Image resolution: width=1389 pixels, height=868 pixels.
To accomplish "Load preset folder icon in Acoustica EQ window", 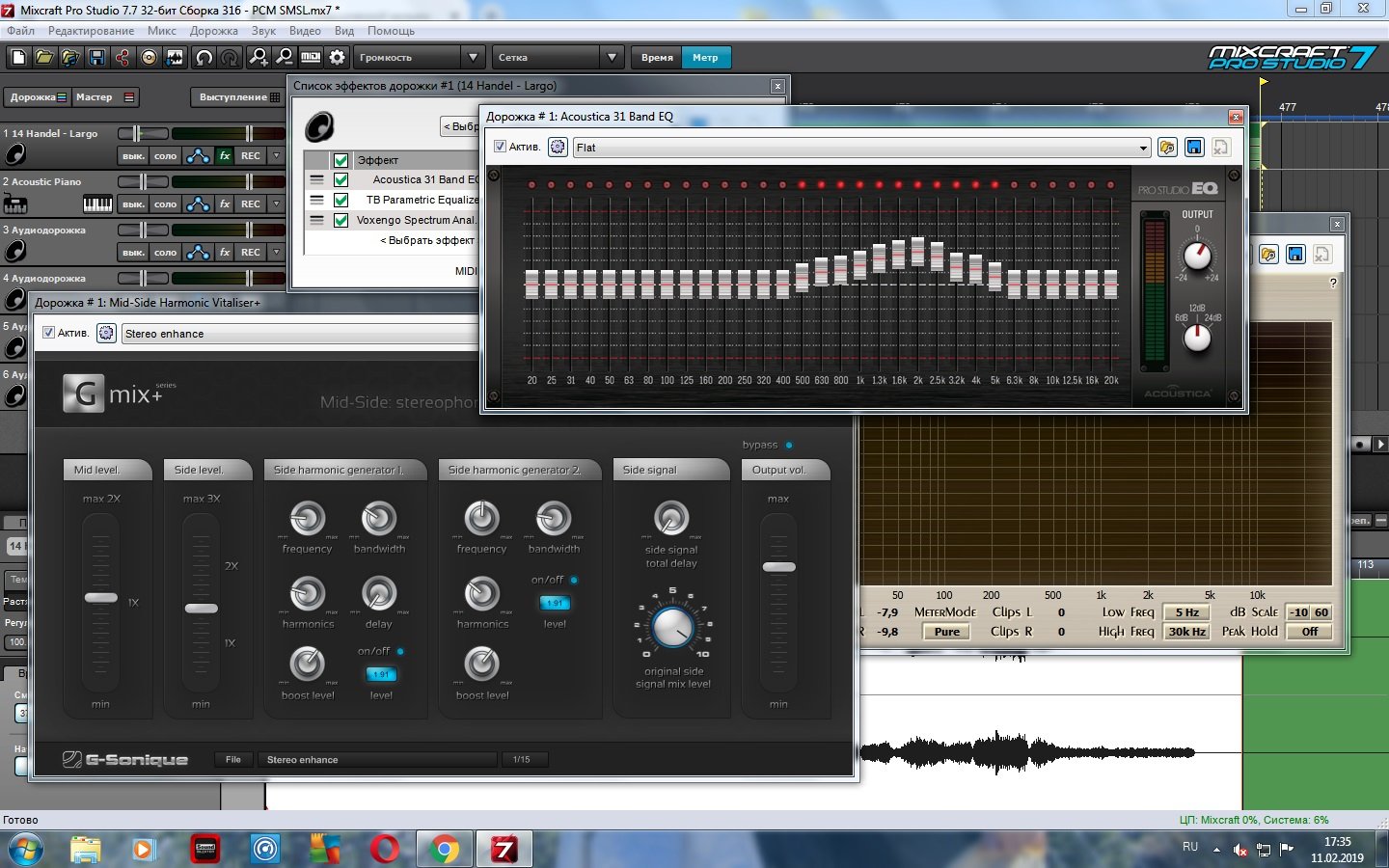I will pyautogui.click(x=1167, y=148).
